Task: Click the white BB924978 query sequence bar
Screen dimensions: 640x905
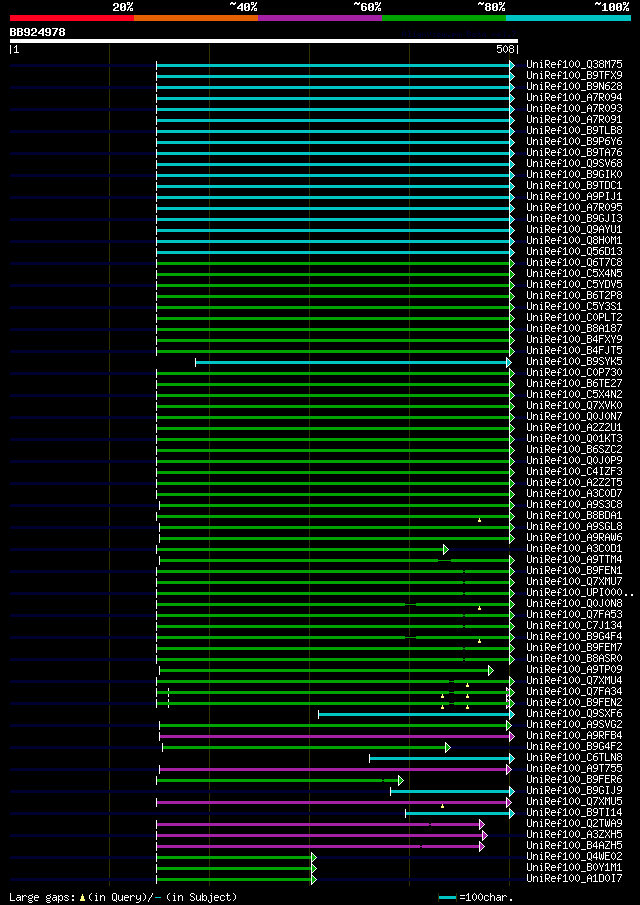Action: tap(264, 41)
